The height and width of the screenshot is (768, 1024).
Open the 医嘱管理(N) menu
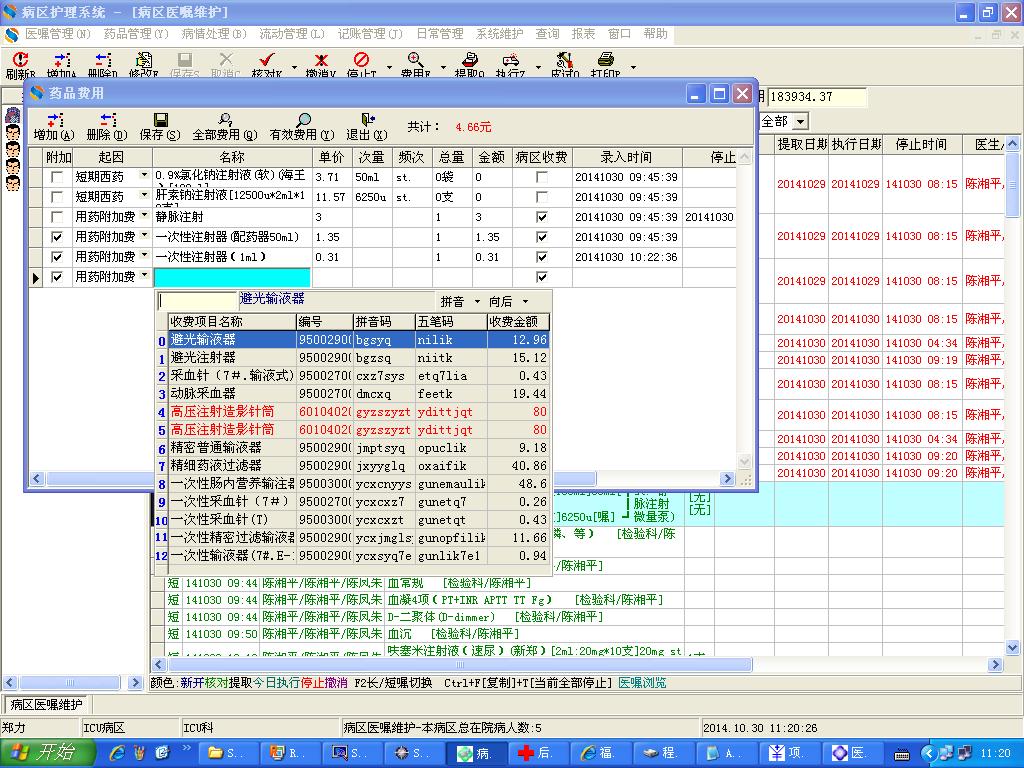click(x=57, y=34)
